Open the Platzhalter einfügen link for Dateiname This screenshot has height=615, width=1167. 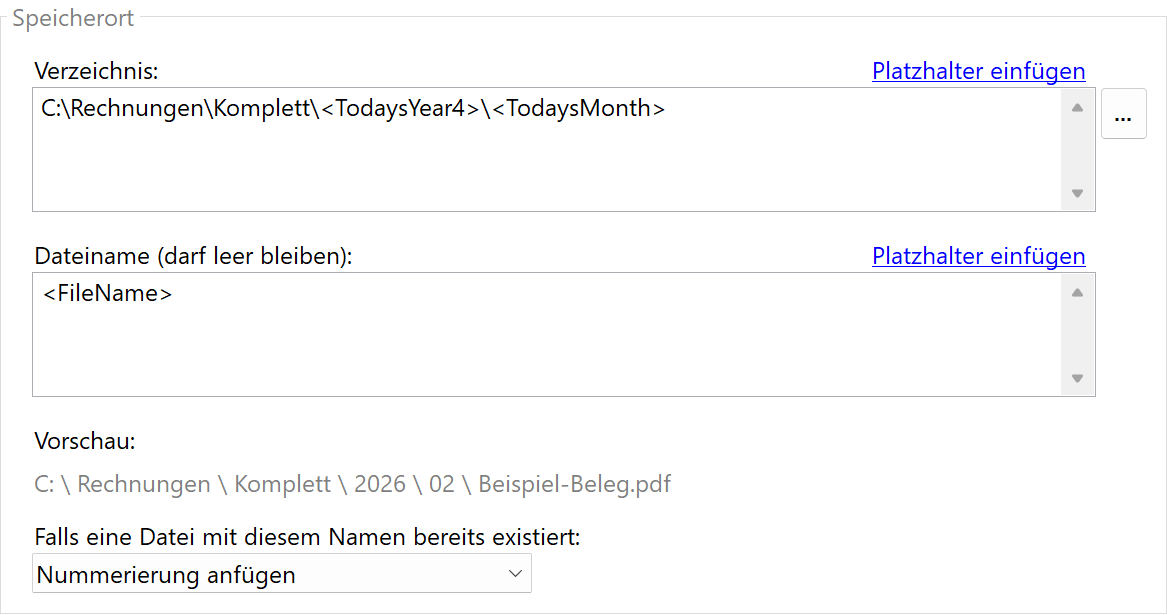(978, 256)
